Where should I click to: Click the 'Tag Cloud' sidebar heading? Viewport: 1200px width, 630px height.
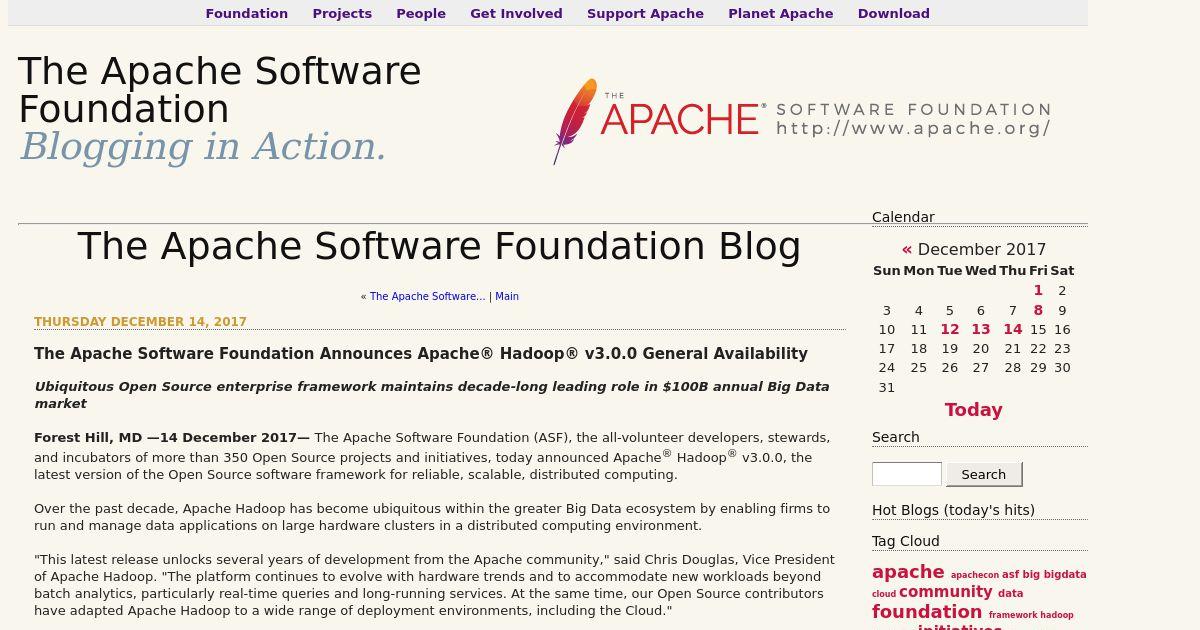(x=906, y=541)
